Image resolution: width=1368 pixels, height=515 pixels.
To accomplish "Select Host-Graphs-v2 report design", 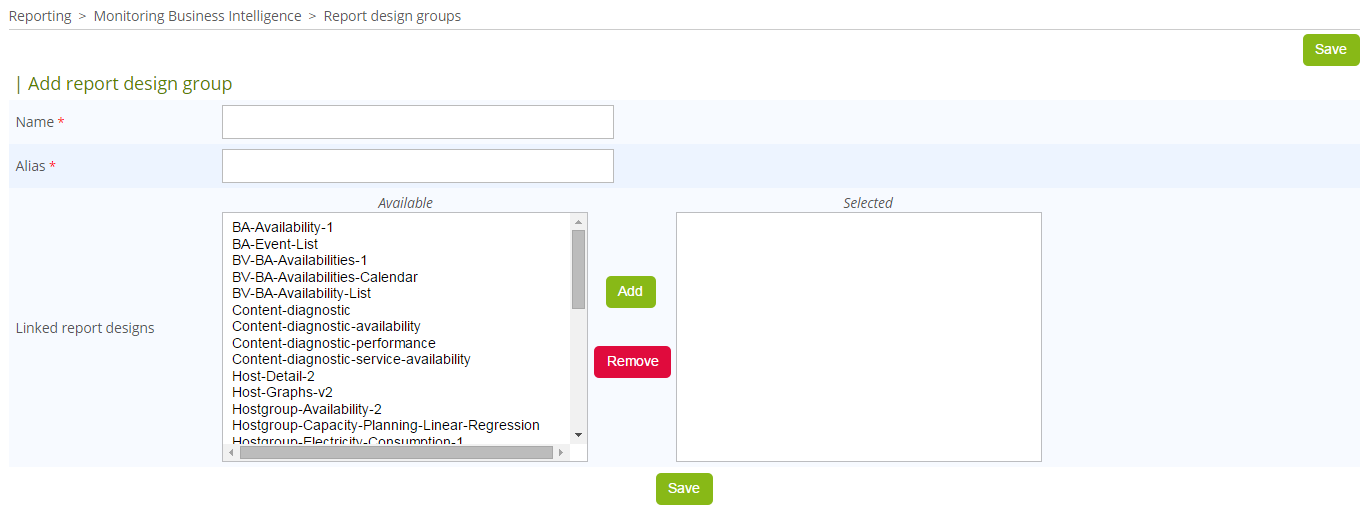I will [x=282, y=392].
